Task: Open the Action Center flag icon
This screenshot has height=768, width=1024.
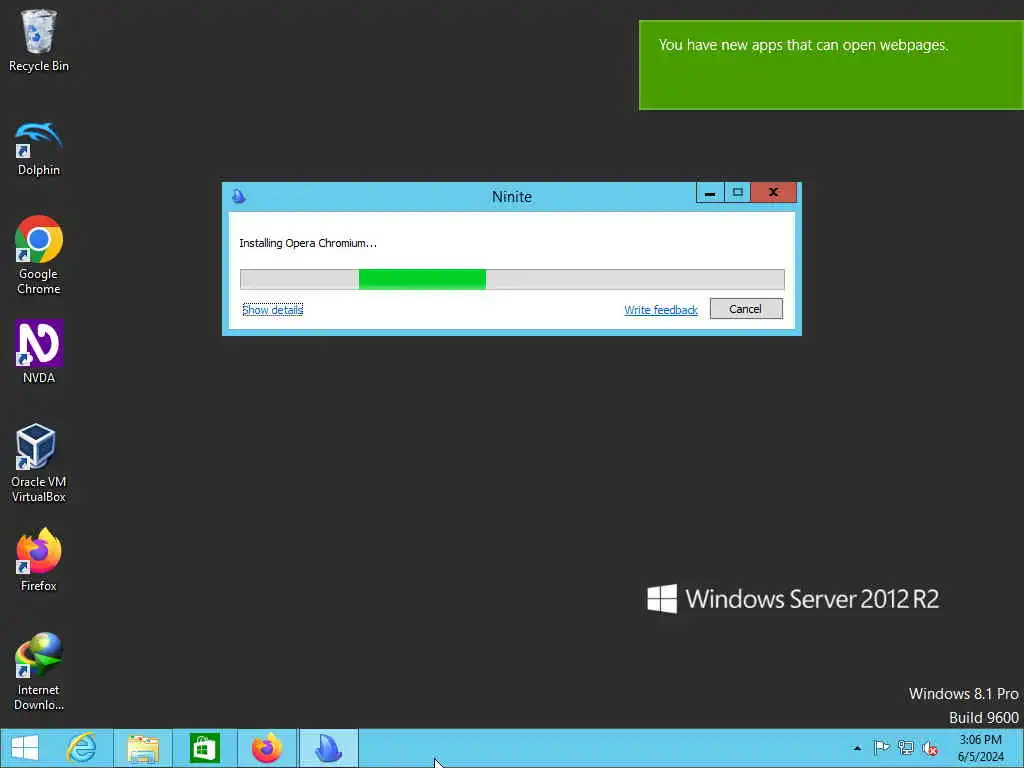Action: pos(882,748)
